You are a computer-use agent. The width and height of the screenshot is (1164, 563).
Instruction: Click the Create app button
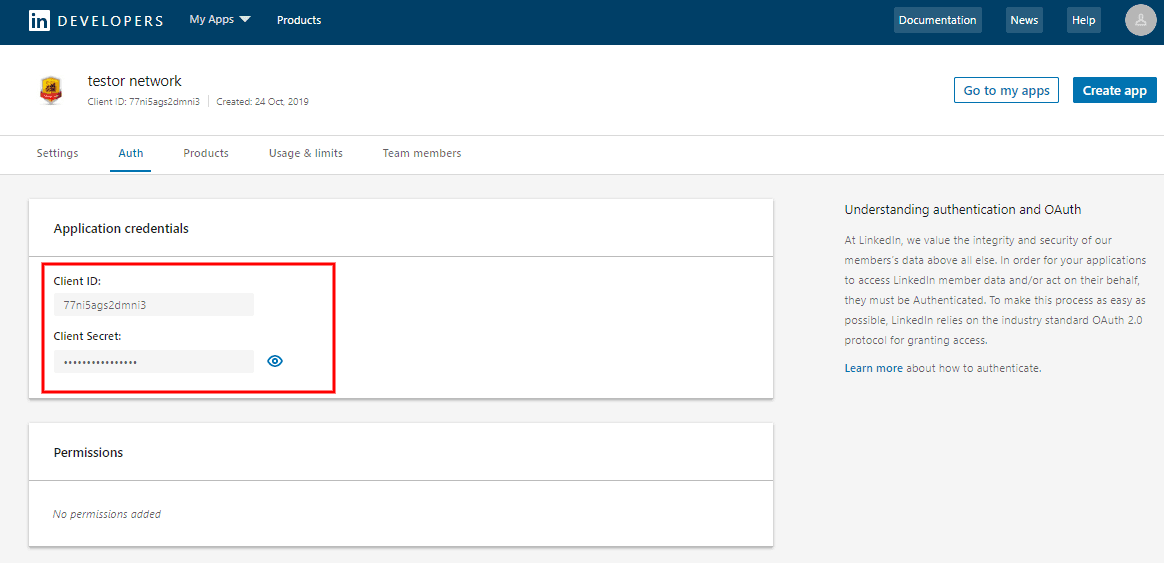pos(1115,91)
